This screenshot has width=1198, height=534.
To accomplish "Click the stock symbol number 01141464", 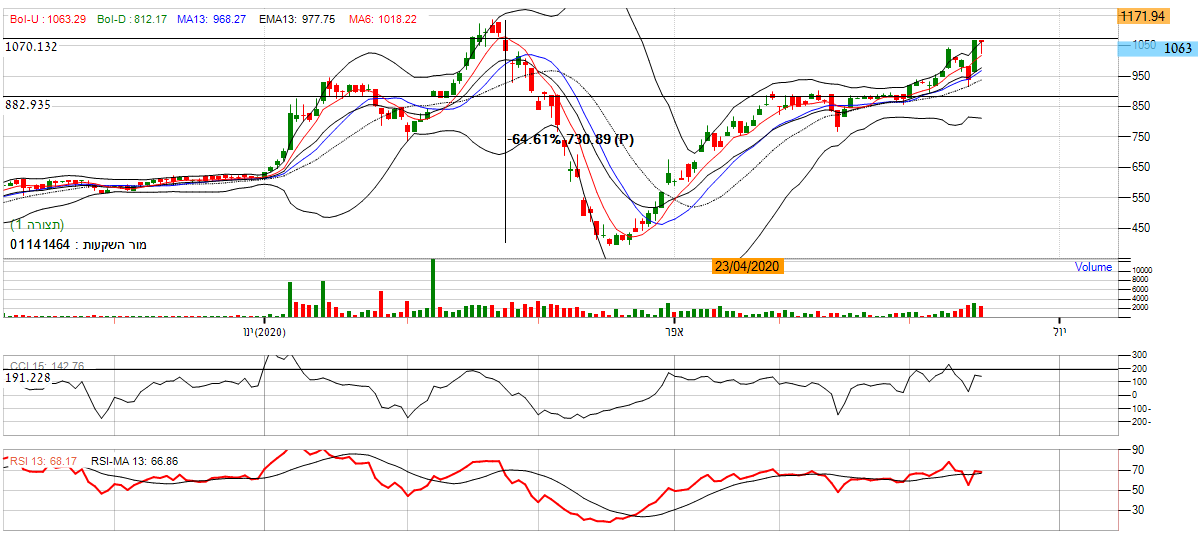I will [40, 244].
